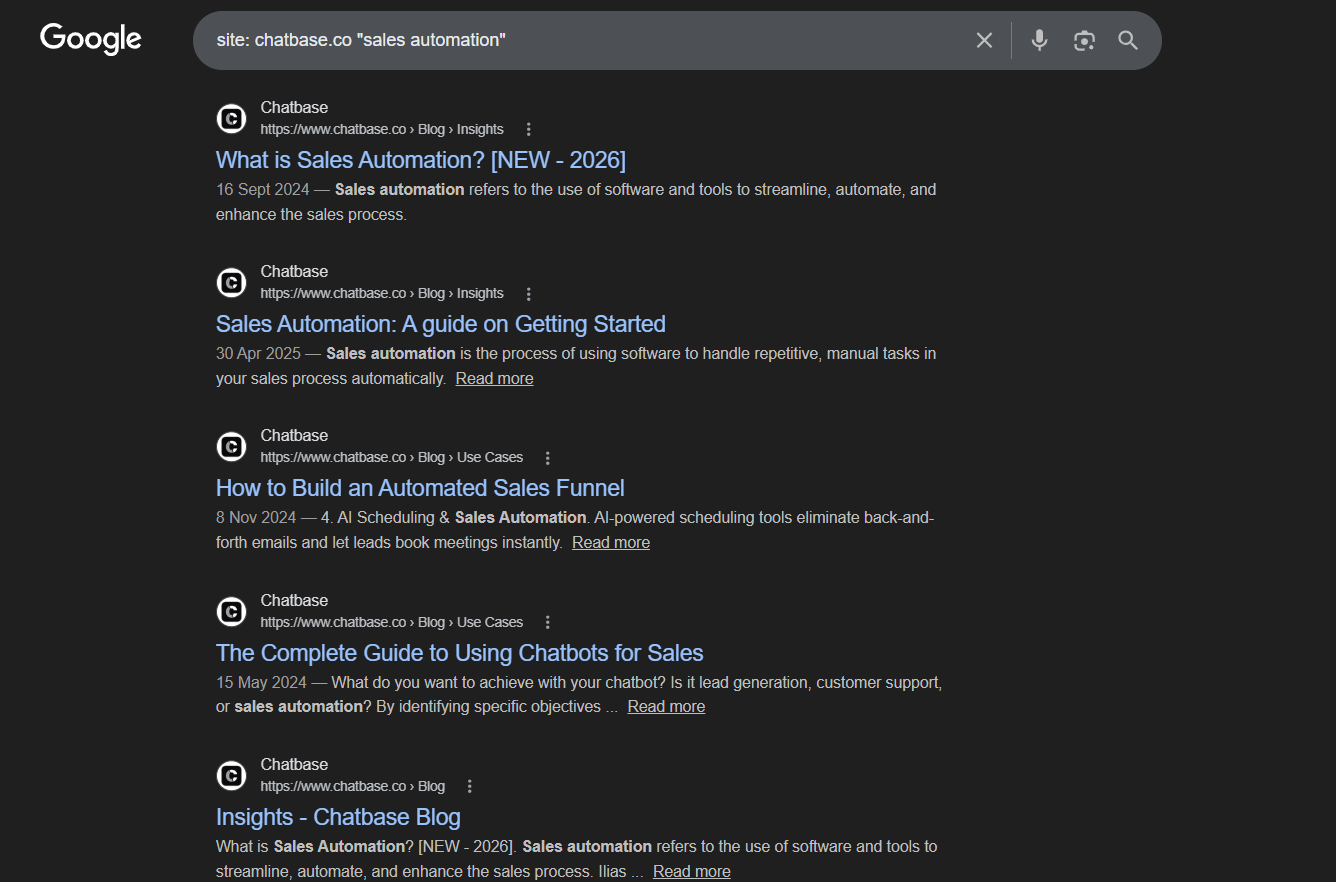Clear the search query with X icon
The width and height of the screenshot is (1336, 882).
pos(984,40)
